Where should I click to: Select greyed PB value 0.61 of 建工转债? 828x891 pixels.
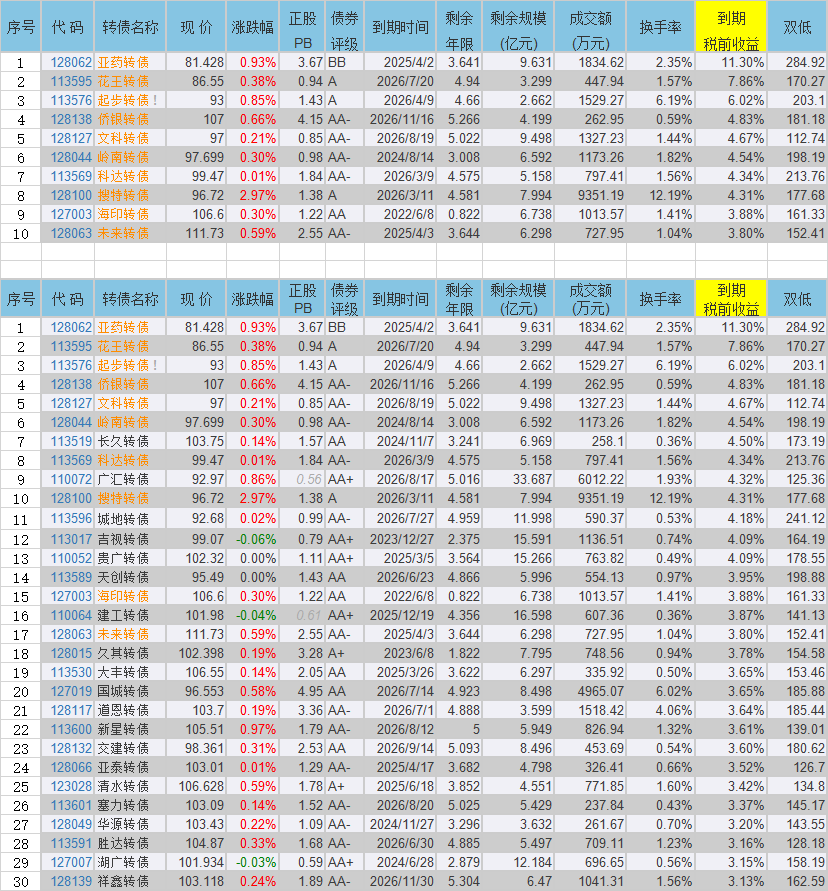[310, 615]
